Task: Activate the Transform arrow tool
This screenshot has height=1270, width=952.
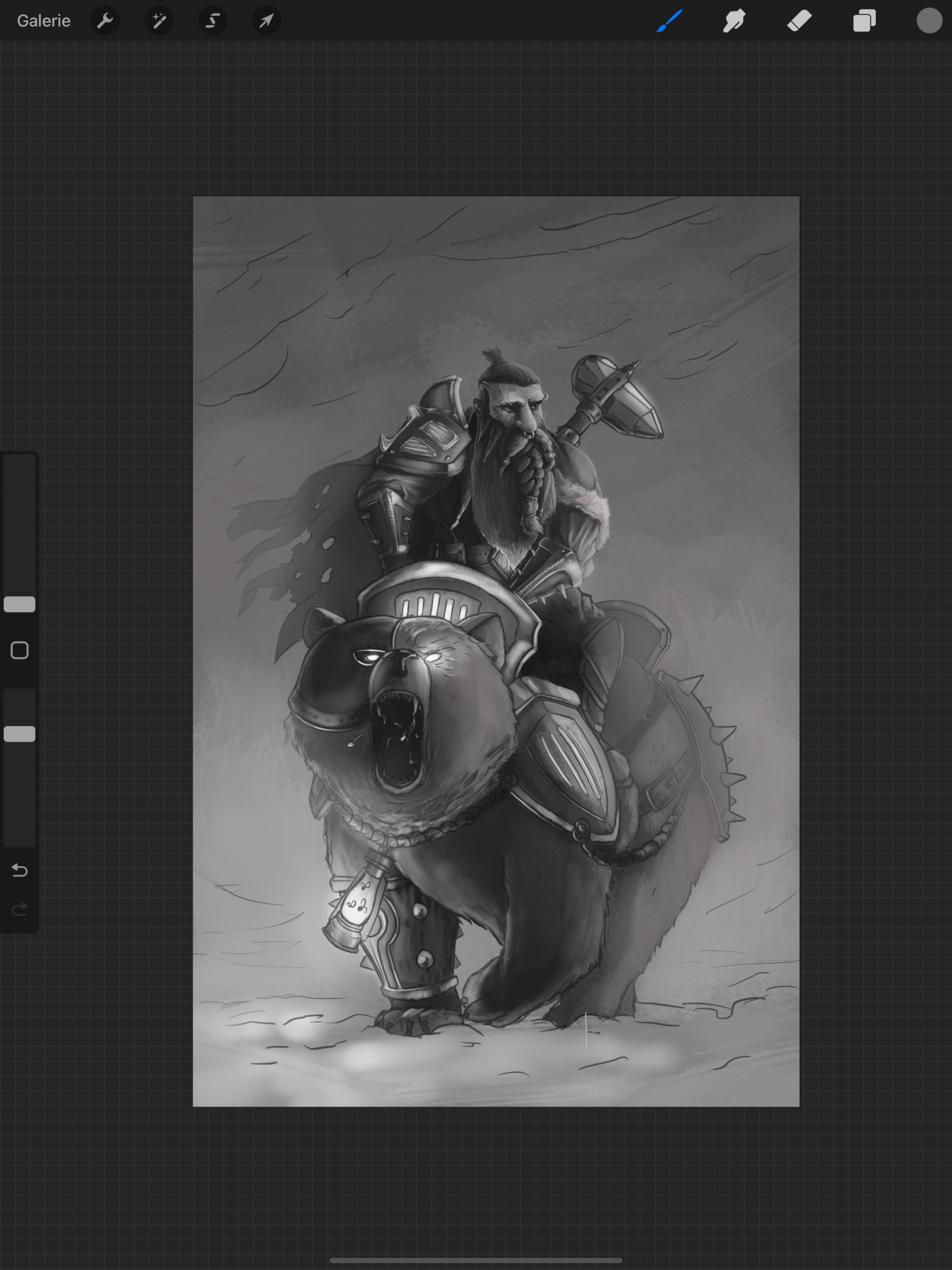Action: [266, 21]
